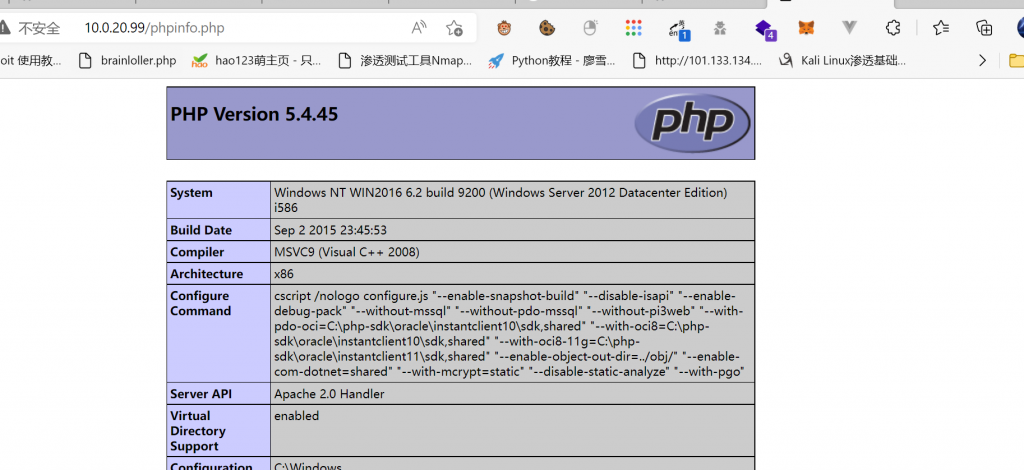The height and width of the screenshot is (470, 1024).
Task: Click the translate extension with badge 1
Action: [679, 28]
